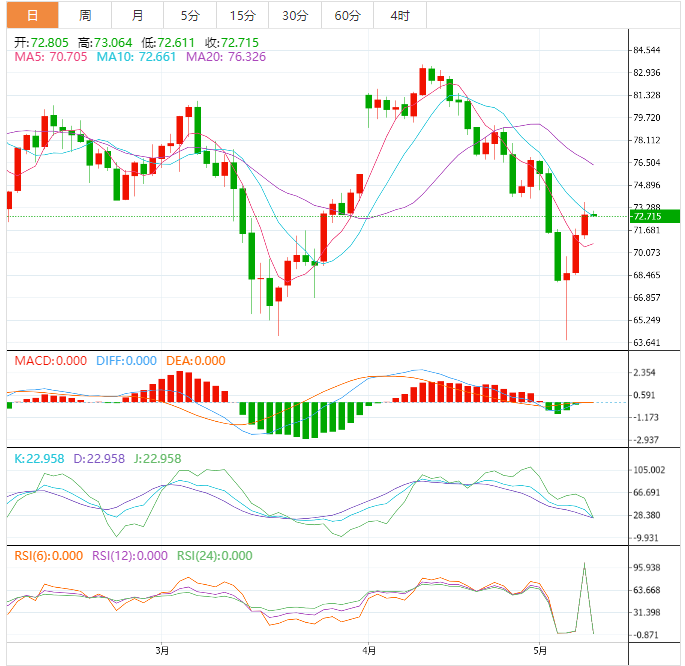685x666 pixels.
Task: Click the 95.938 RSI axis value
Action: tap(647, 567)
